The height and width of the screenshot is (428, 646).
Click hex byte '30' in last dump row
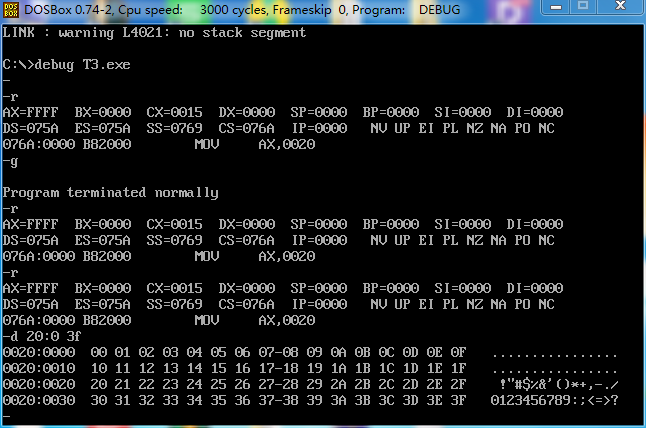click(x=98, y=400)
